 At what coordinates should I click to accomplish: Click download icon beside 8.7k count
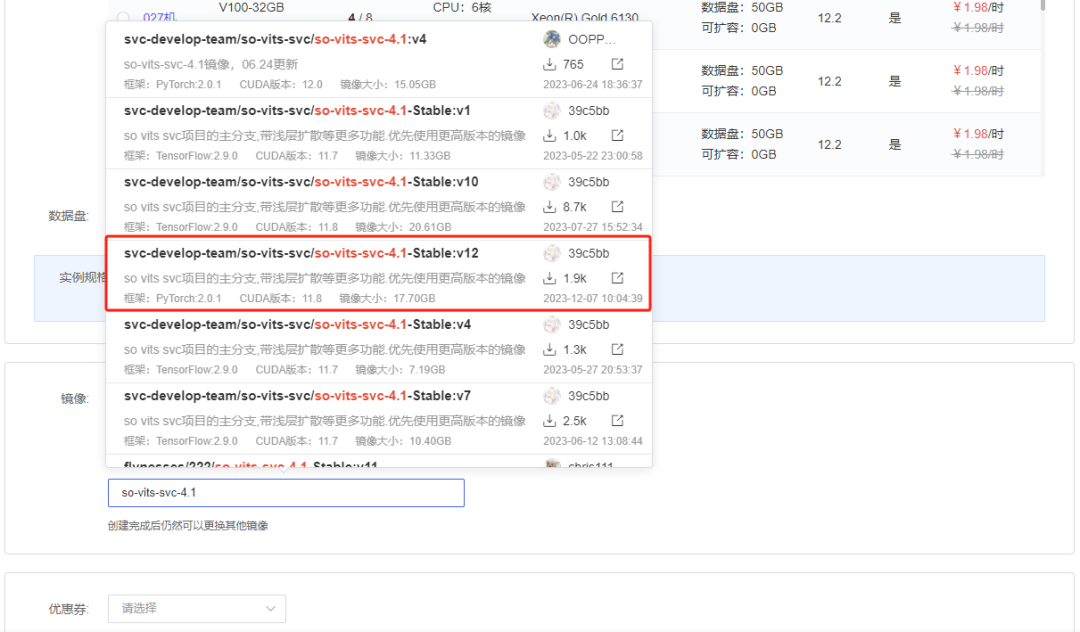[x=550, y=207]
